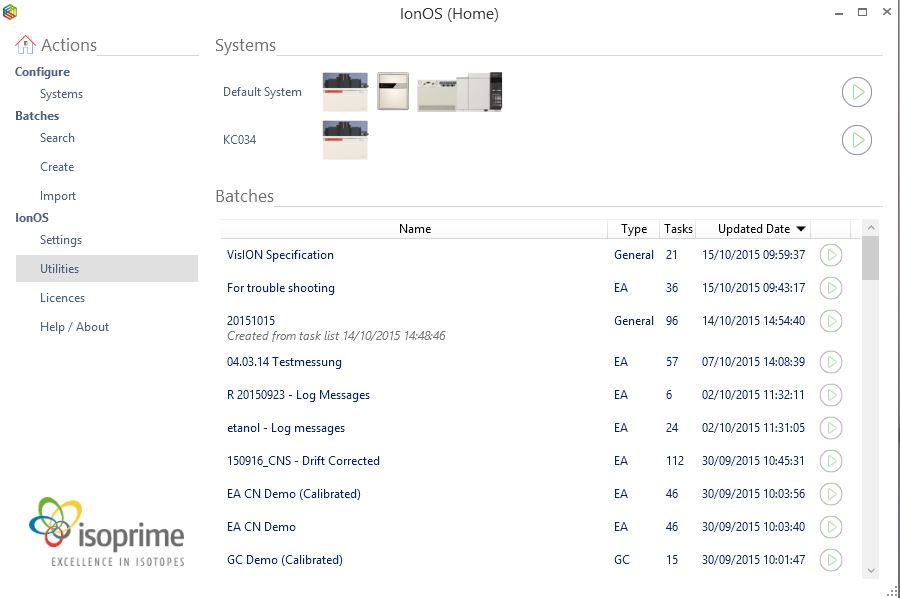Viewport: 900px width, 598px height.
Task: Open the Import batches option
Action: 58,196
